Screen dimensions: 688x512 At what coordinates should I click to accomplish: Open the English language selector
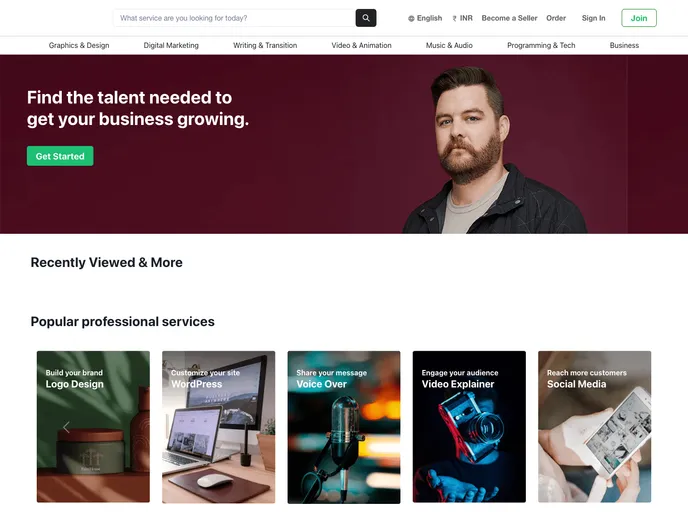425,18
